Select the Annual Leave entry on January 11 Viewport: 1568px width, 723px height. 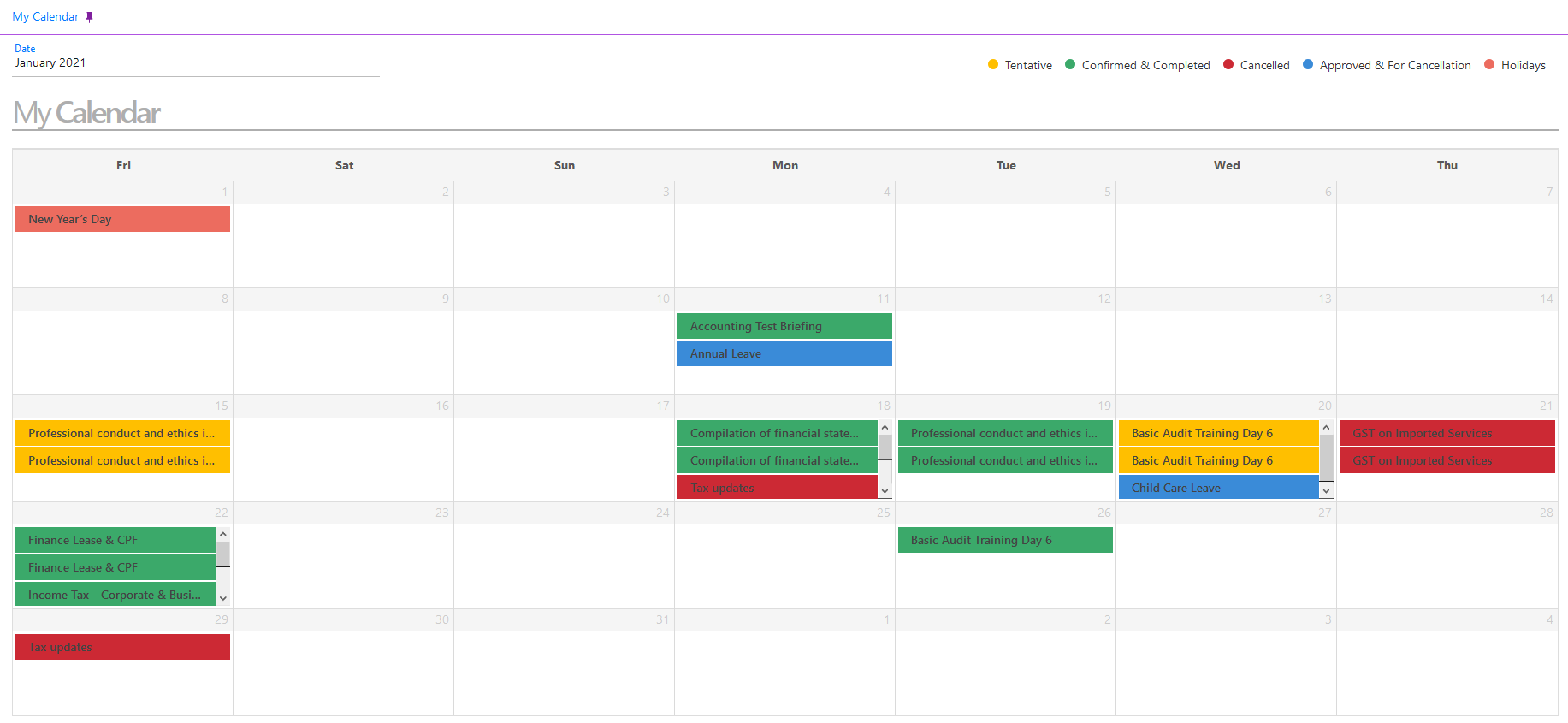tap(784, 353)
